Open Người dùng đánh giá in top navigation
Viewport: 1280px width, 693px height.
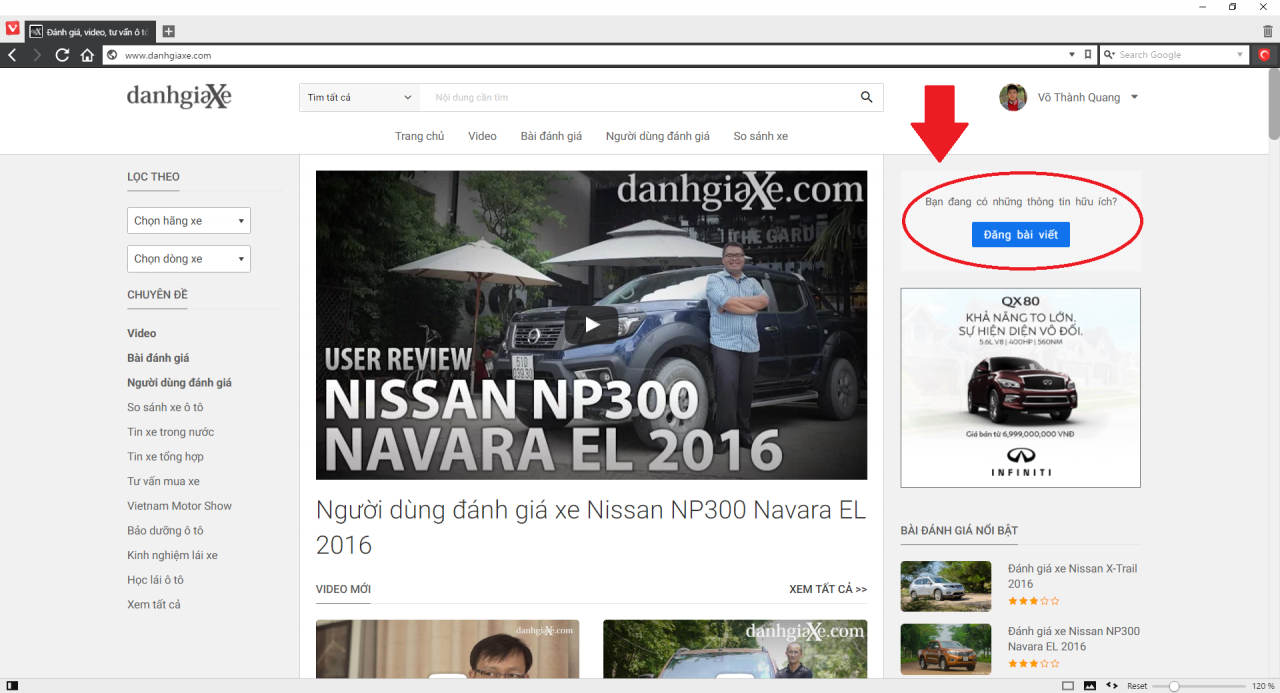(x=657, y=136)
